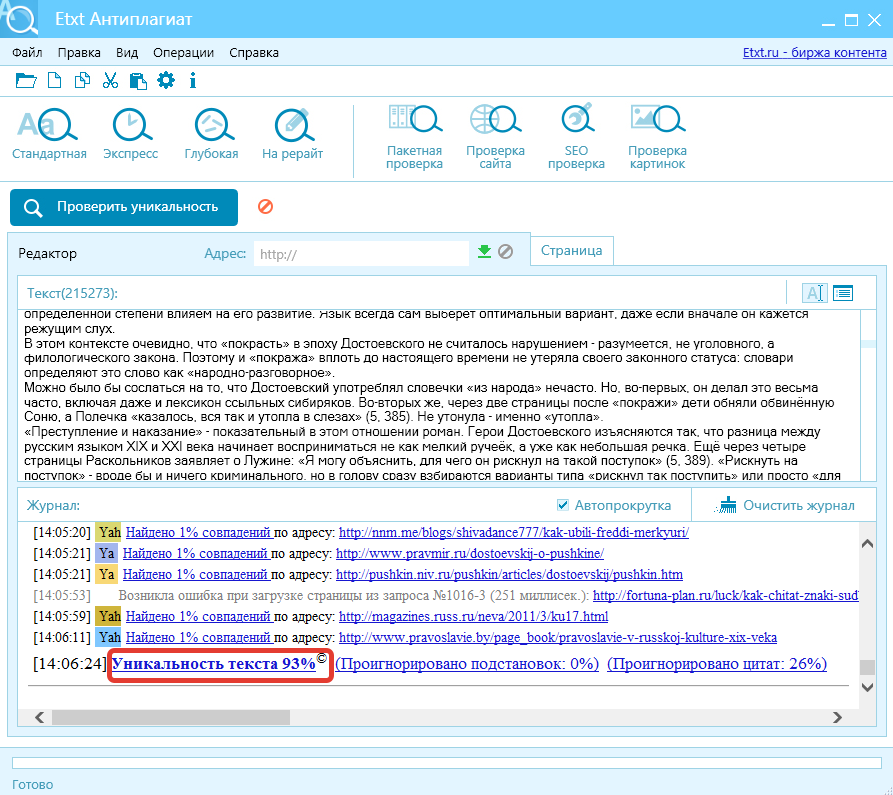
Task: Stop the check with the red cancel icon
Action: [265, 206]
